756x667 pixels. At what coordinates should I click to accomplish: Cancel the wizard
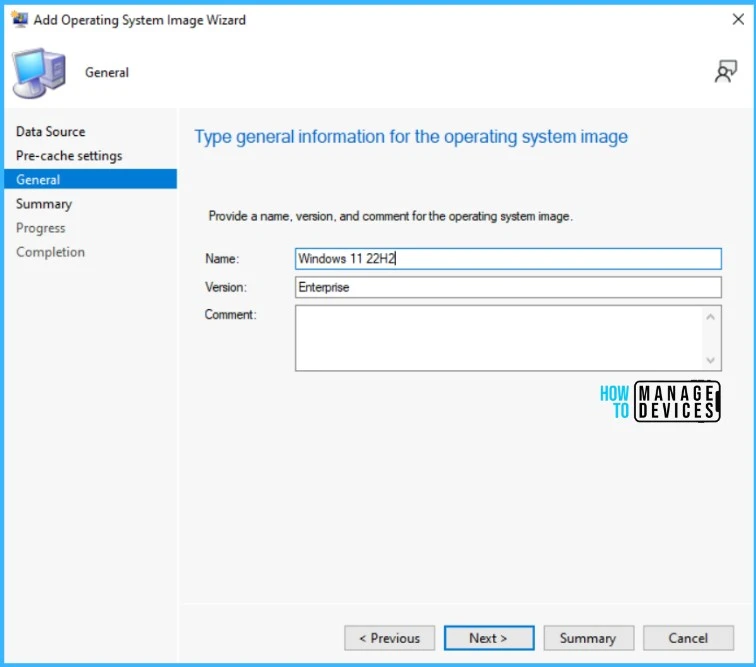[x=688, y=638]
